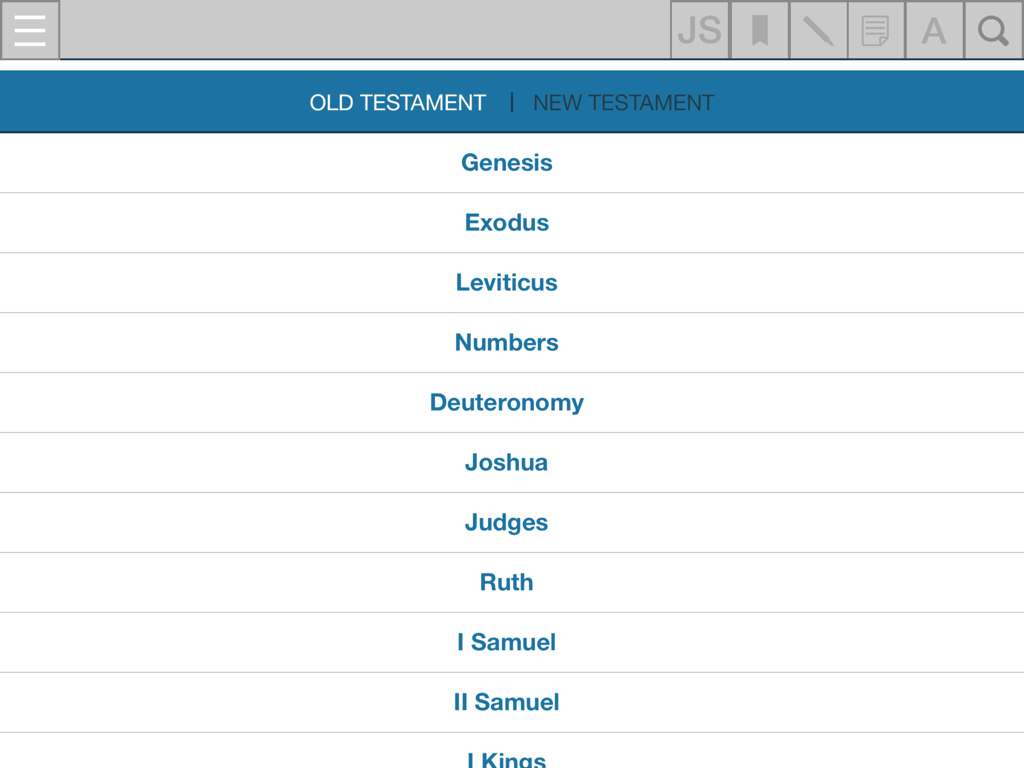Open the hamburger navigation menu
Image resolution: width=1024 pixels, height=768 pixels.
tap(30, 30)
